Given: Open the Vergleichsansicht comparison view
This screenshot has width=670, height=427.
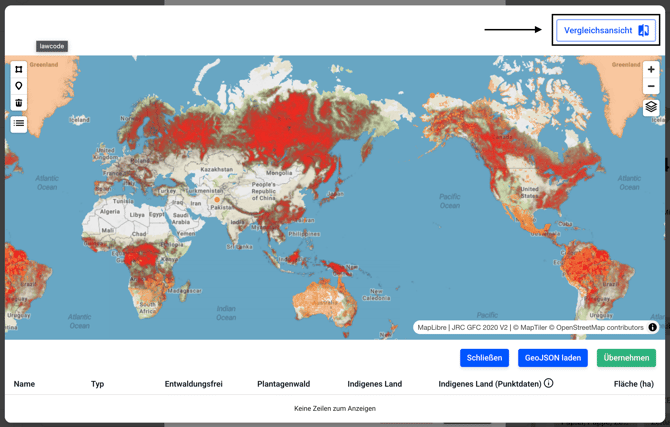Looking at the screenshot, I should pos(606,30).
